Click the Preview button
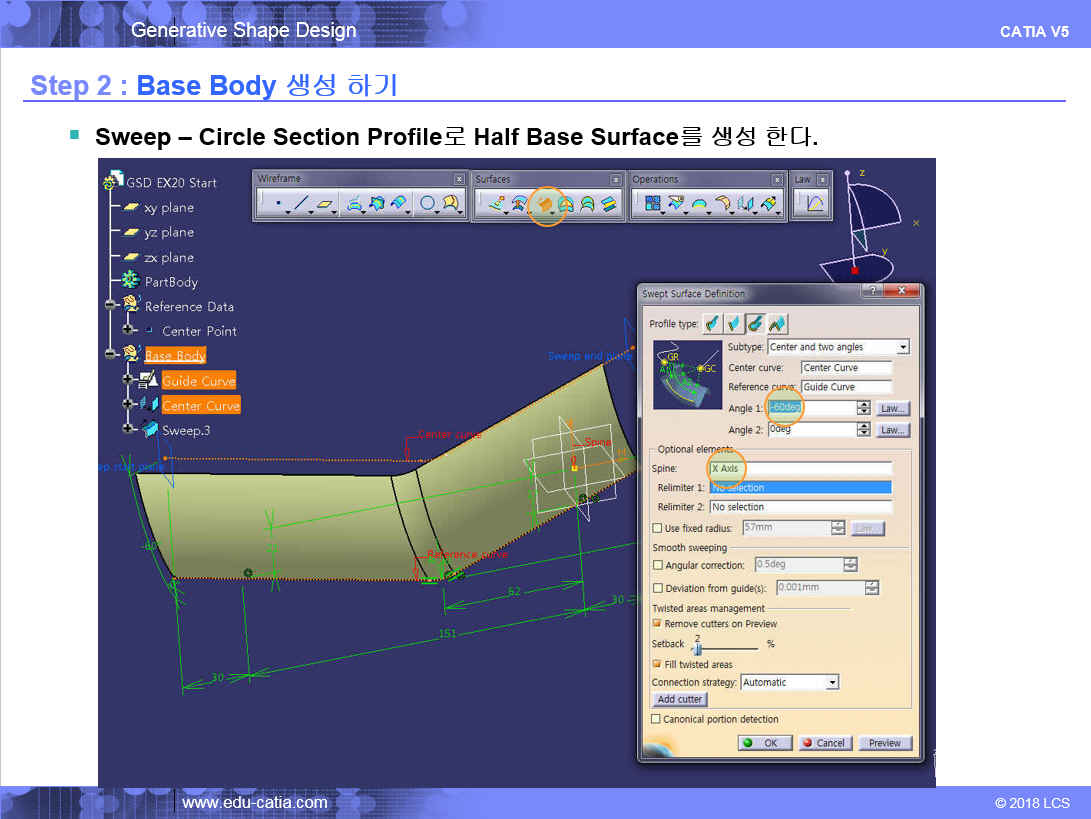 tap(884, 743)
